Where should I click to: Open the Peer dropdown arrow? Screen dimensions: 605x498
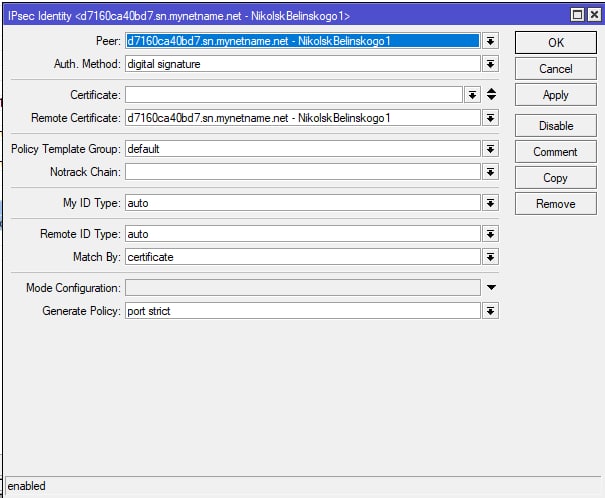point(490,41)
